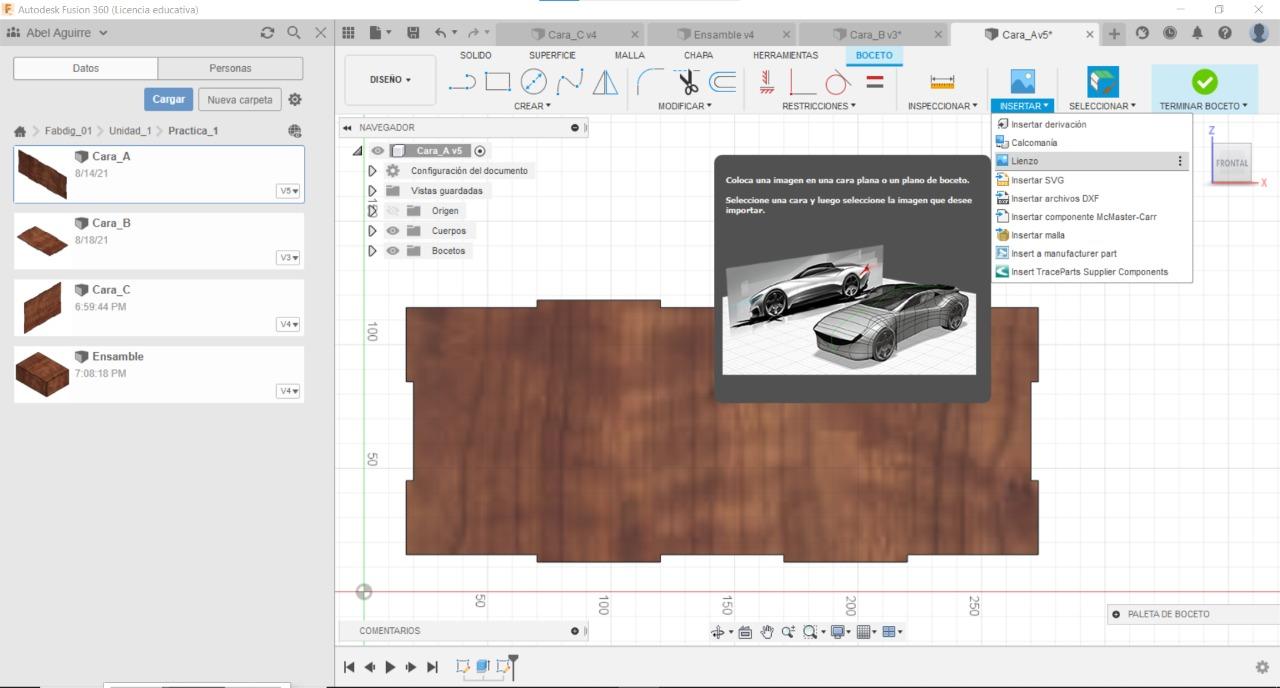1280x688 pixels.
Task: Open the DISEÑO workspace dropdown
Action: (x=390, y=80)
